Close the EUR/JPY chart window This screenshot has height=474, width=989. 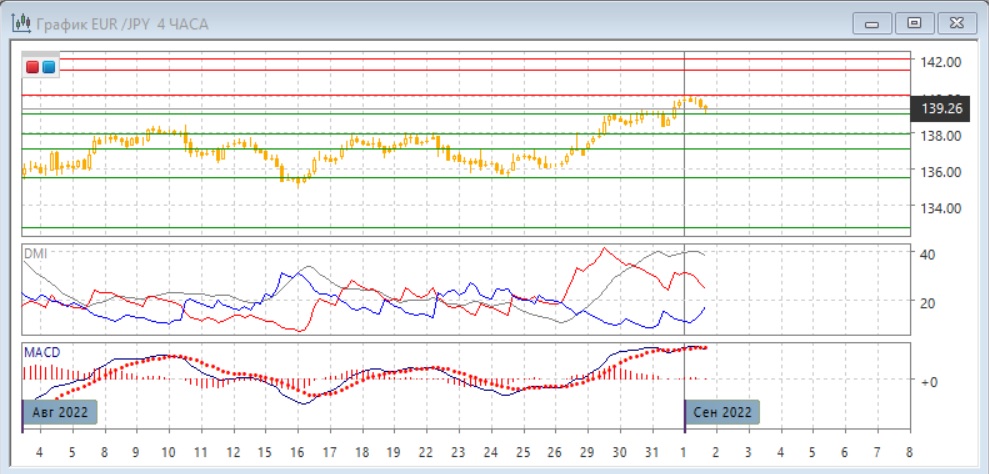click(954, 23)
